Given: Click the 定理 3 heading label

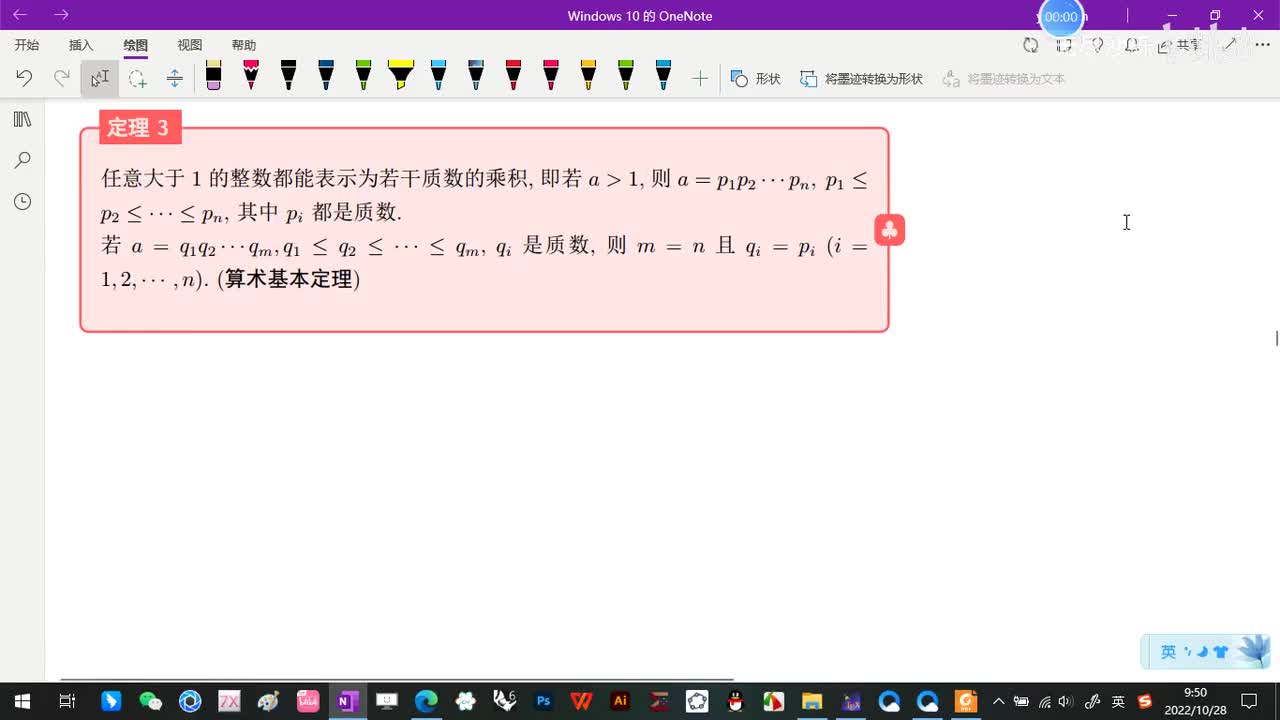Looking at the screenshot, I should (x=140, y=127).
